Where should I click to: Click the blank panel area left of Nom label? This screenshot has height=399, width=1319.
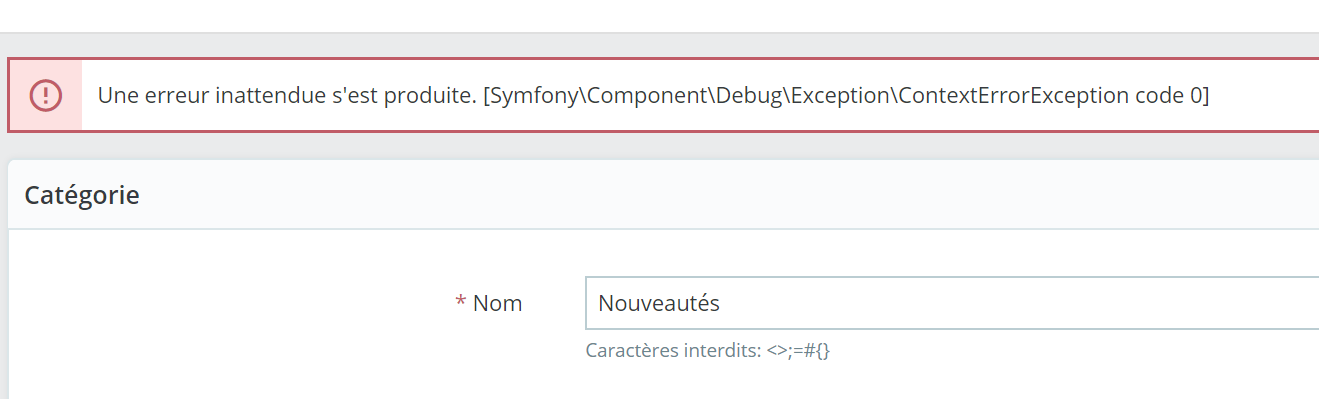pos(230,304)
